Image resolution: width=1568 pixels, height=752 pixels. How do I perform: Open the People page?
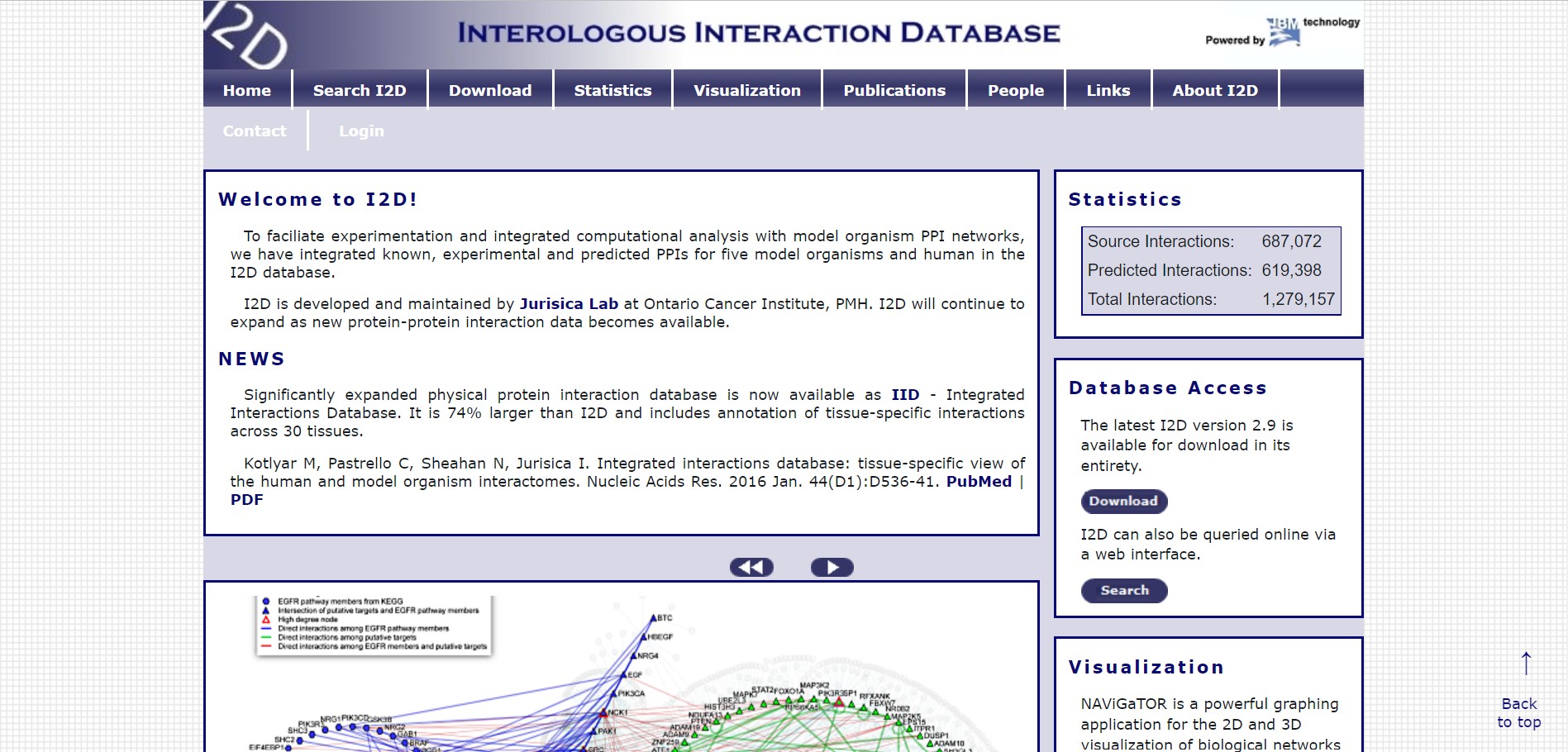(x=1016, y=90)
